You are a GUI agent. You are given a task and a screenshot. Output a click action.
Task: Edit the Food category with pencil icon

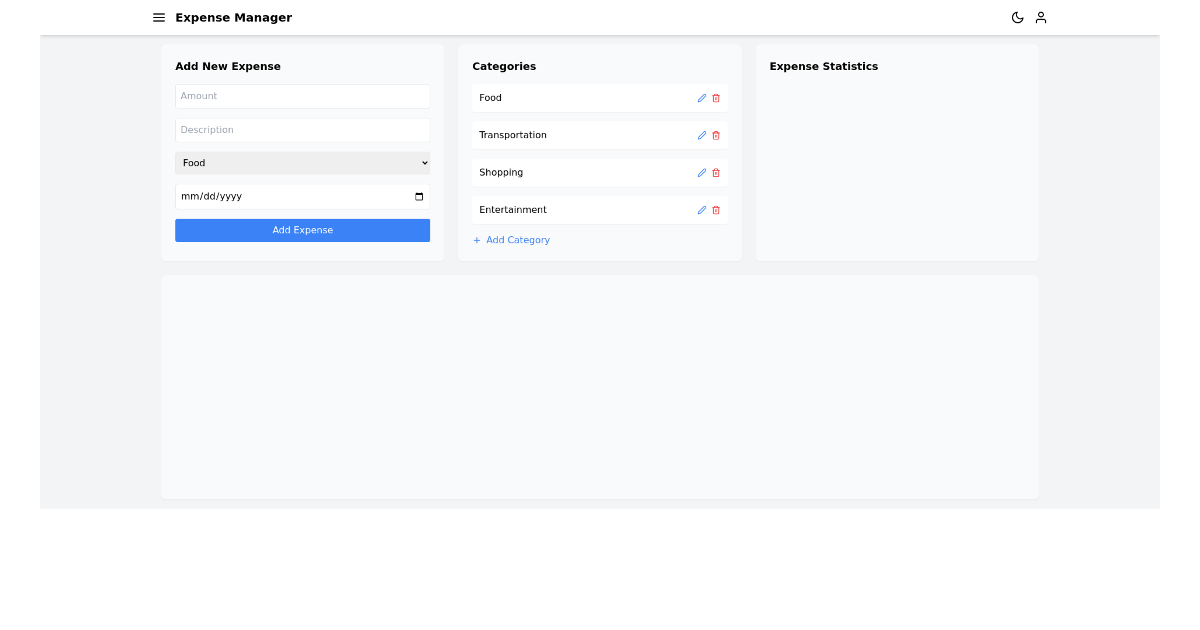701,97
